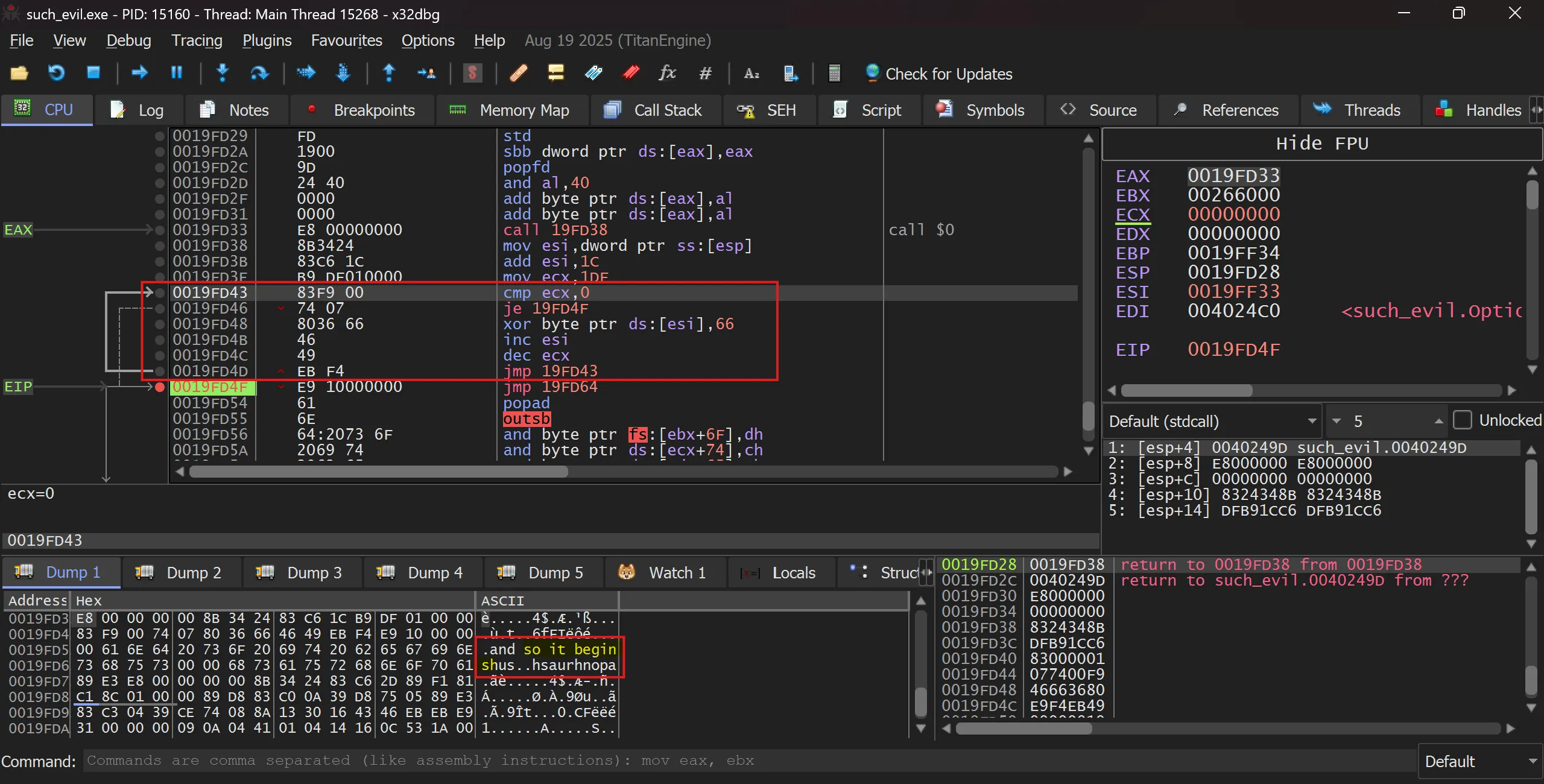Click the Hide FPU button
Image resolution: width=1544 pixels, height=784 pixels.
[1321, 144]
